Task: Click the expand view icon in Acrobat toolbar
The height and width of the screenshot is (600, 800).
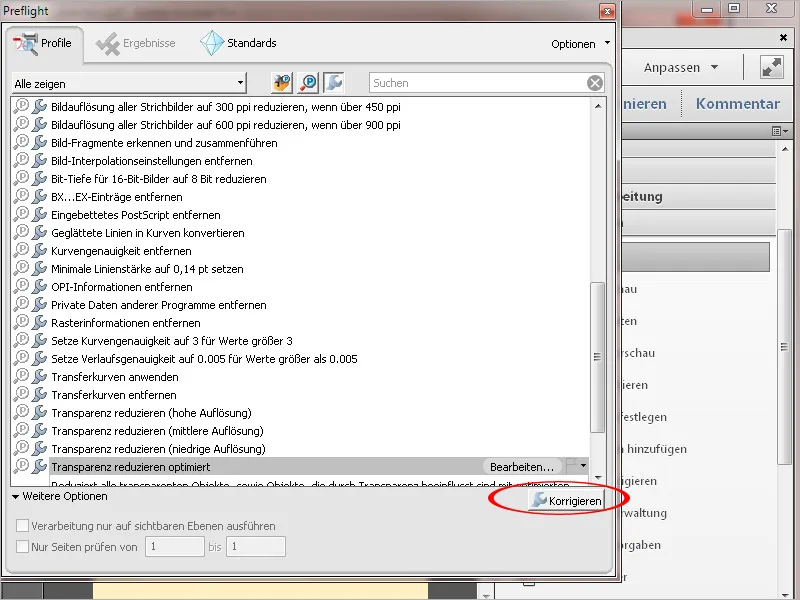Action: (x=771, y=67)
